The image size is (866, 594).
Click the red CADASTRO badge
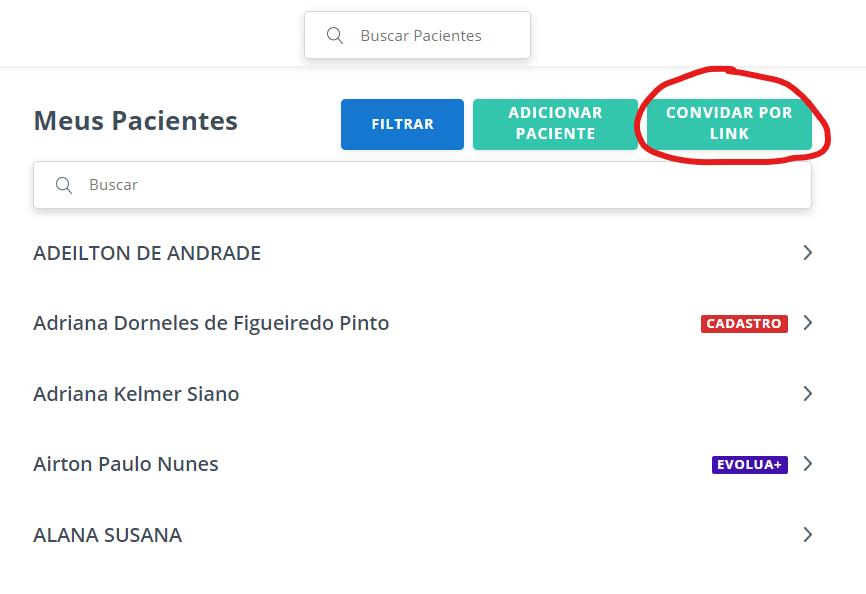[744, 323]
